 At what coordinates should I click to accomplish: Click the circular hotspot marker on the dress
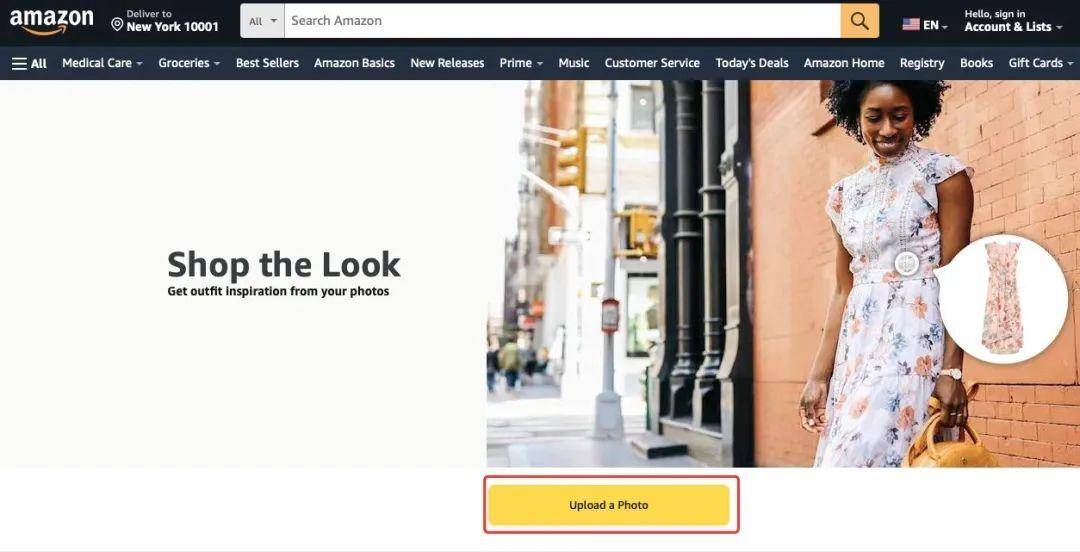[x=906, y=263]
